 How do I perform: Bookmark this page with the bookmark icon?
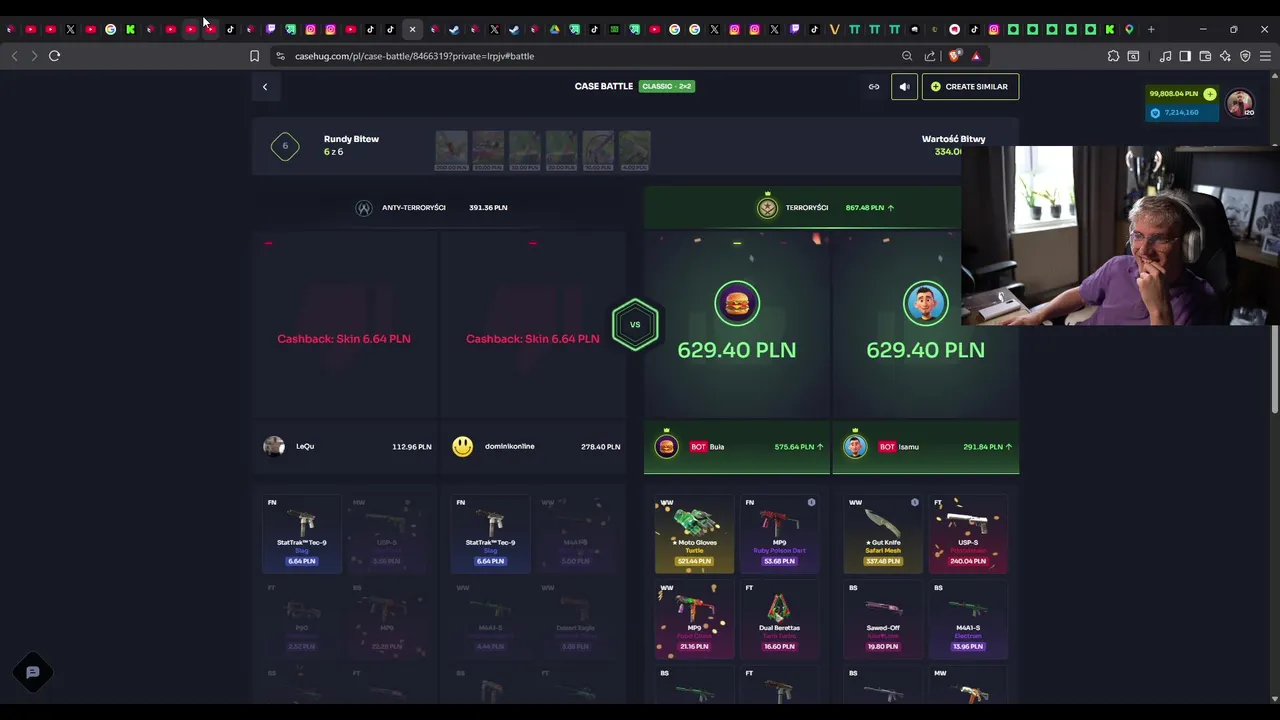pos(254,56)
